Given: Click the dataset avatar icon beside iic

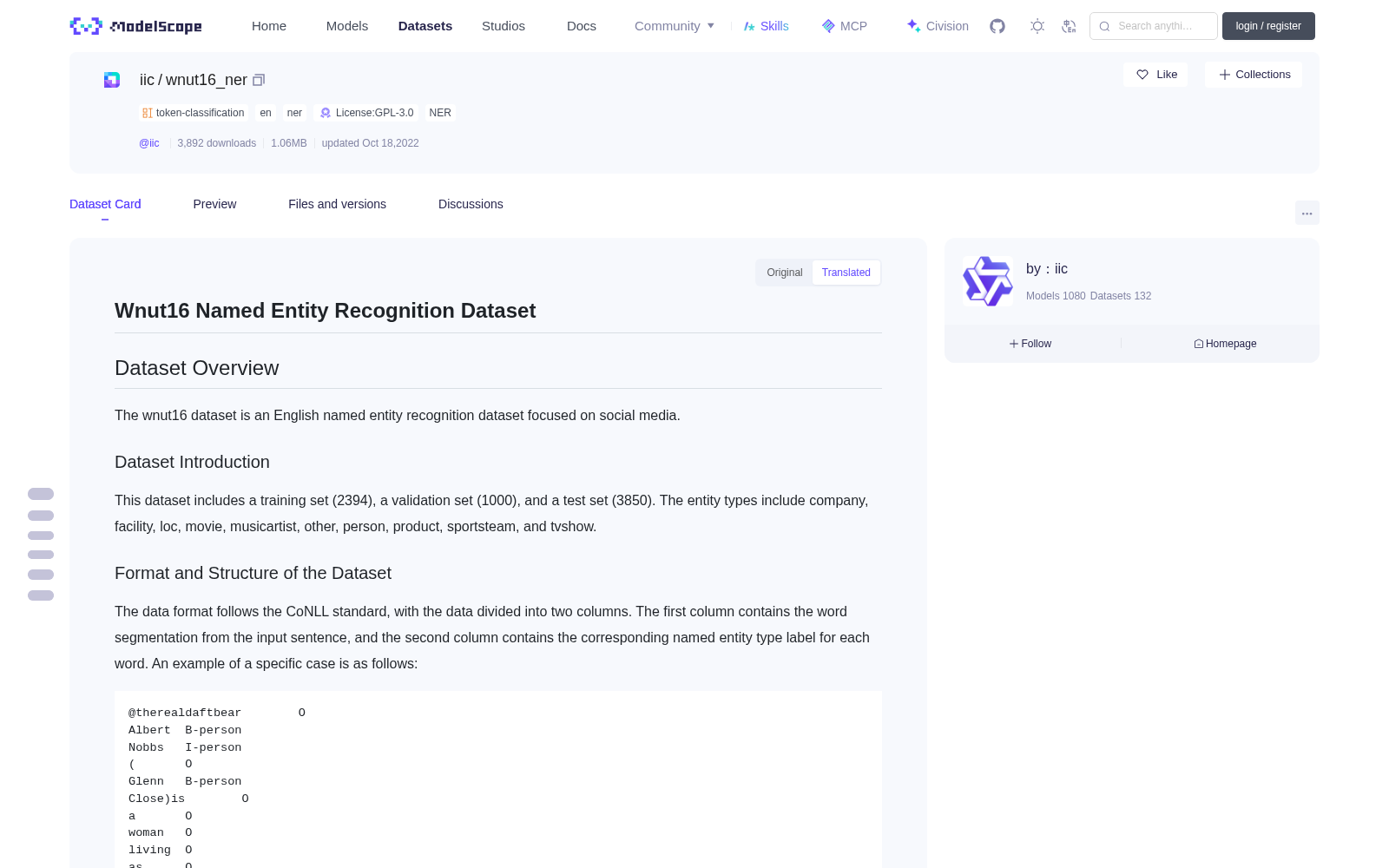Looking at the screenshot, I should (x=112, y=80).
